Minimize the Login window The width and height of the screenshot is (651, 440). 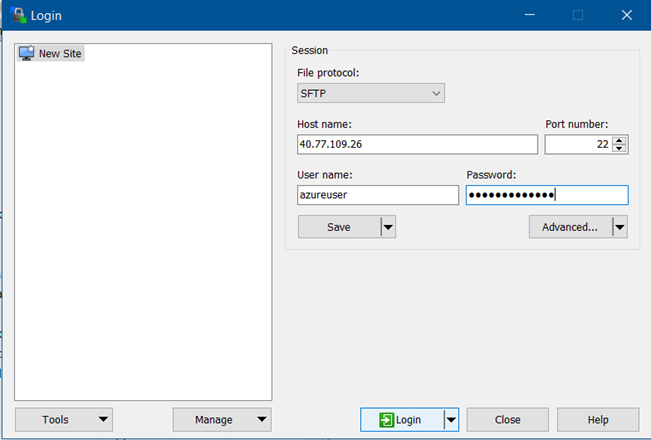pyautogui.click(x=529, y=15)
